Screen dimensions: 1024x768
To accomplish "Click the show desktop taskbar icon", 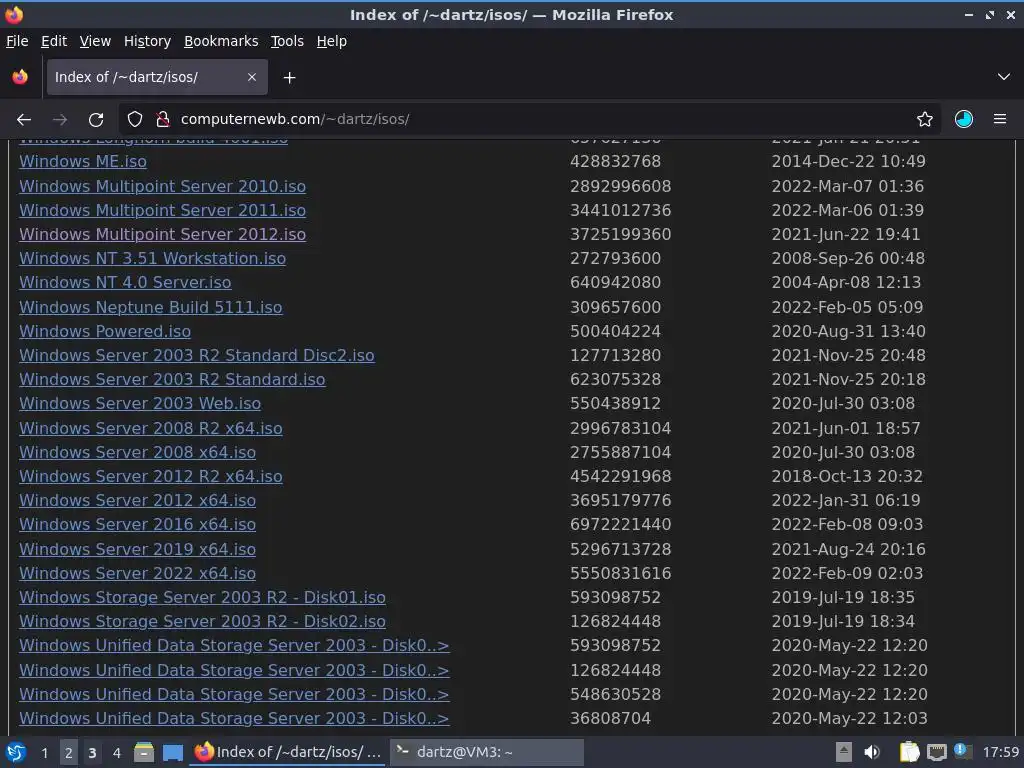I will tap(172, 752).
